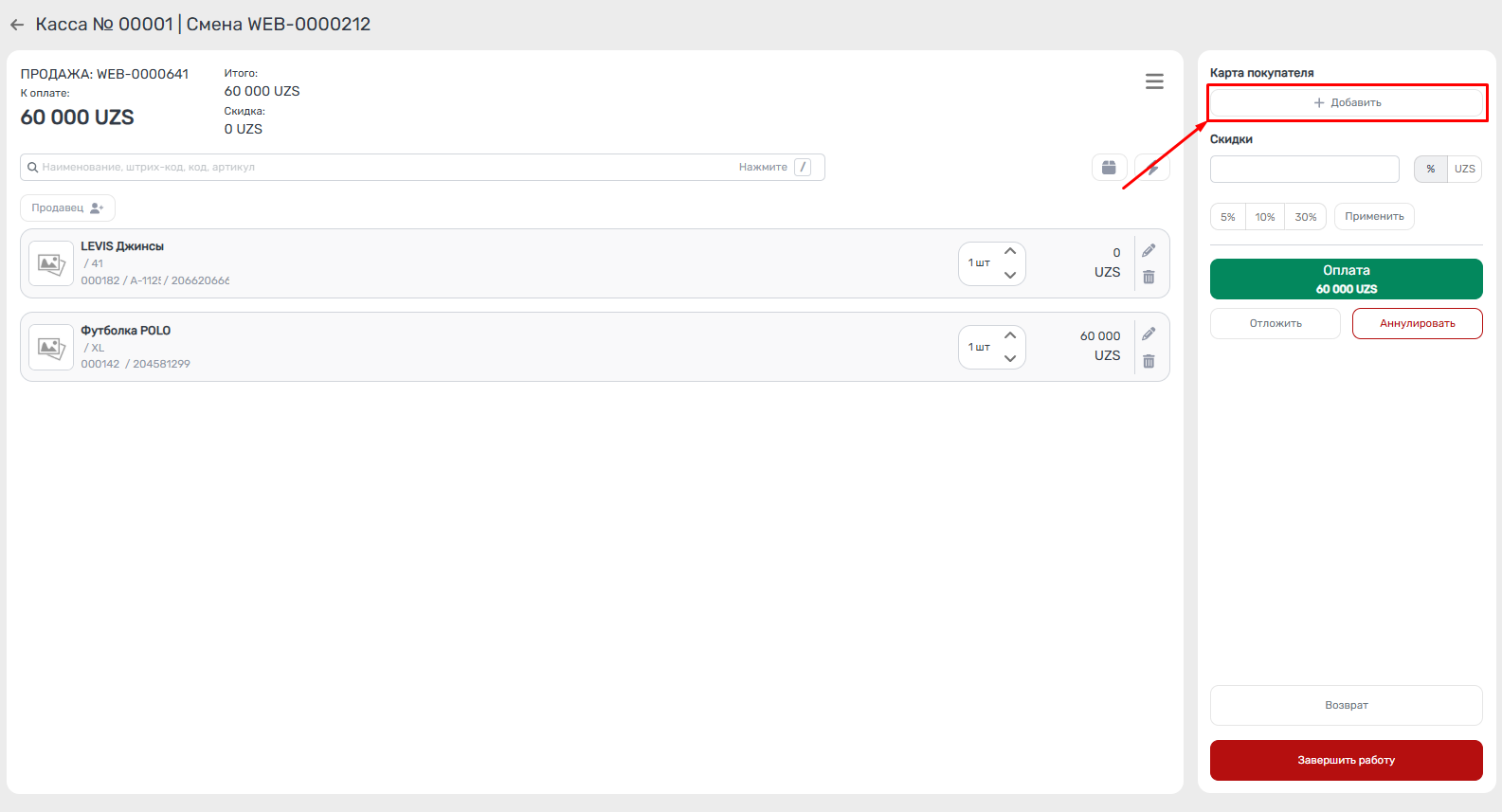Edit the LEVIS Джинсы line item
This screenshot has height=812, width=1502.
coord(1149,251)
